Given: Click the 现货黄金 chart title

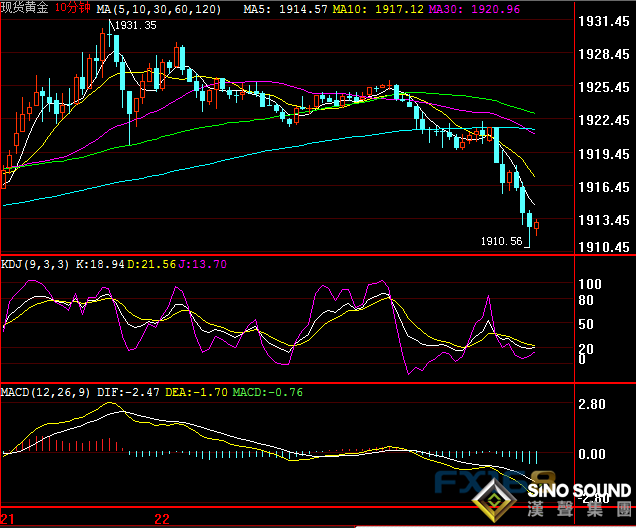Looking at the screenshot, I should click(26, 8).
